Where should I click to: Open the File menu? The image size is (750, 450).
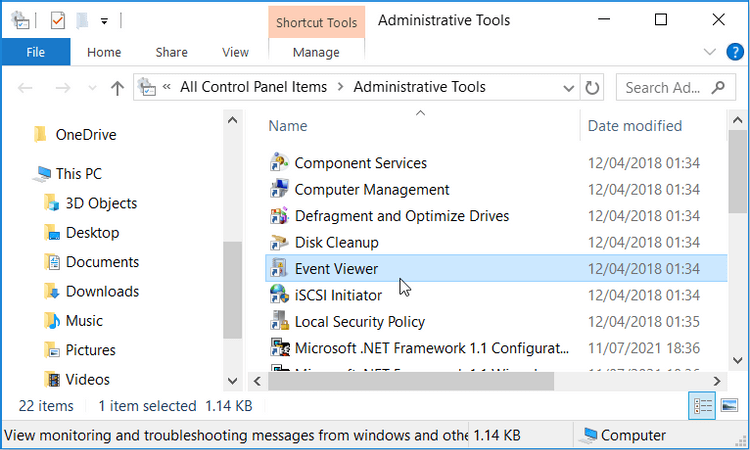[35, 52]
